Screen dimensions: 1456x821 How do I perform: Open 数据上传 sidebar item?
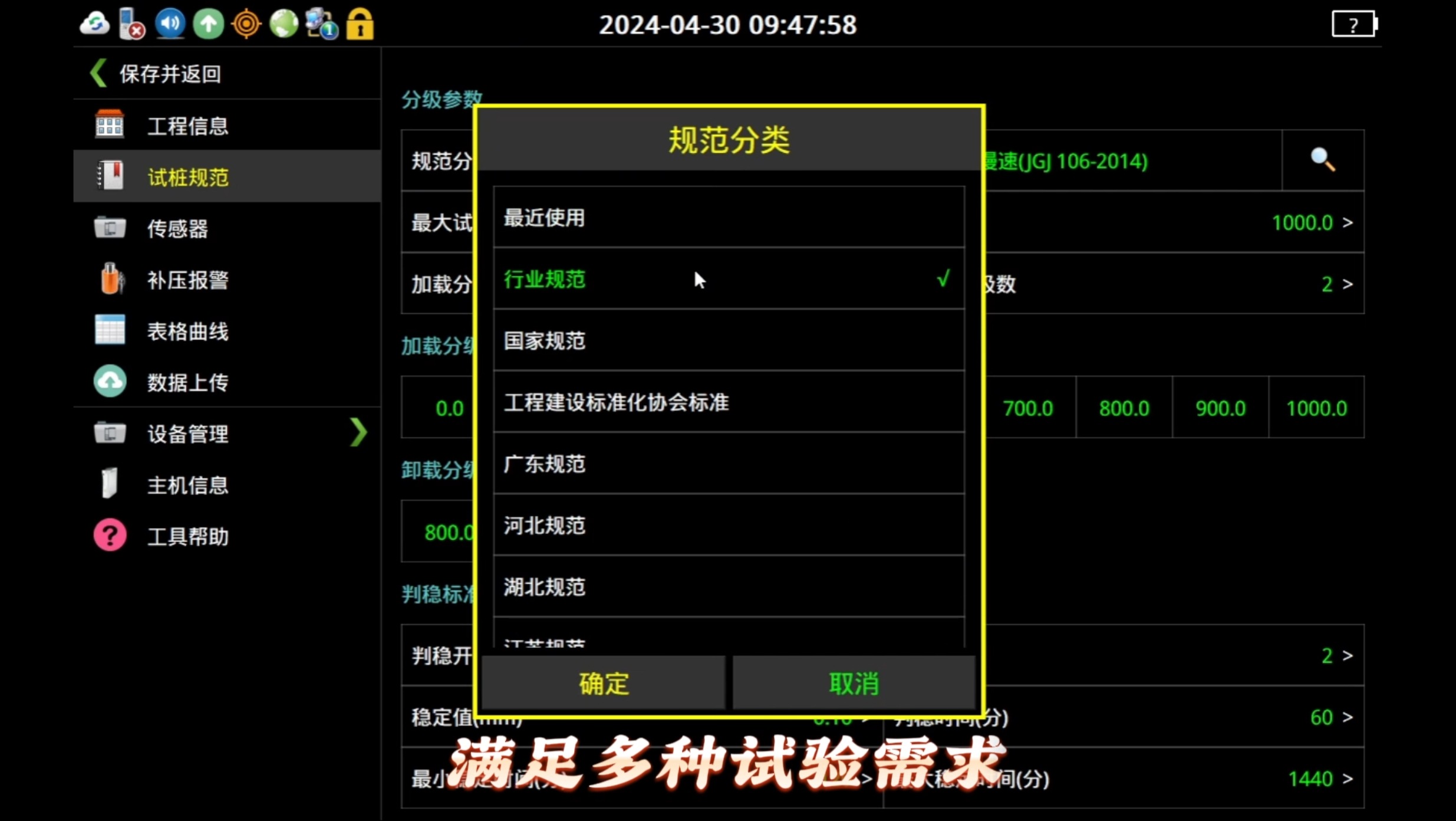[187, 383]
